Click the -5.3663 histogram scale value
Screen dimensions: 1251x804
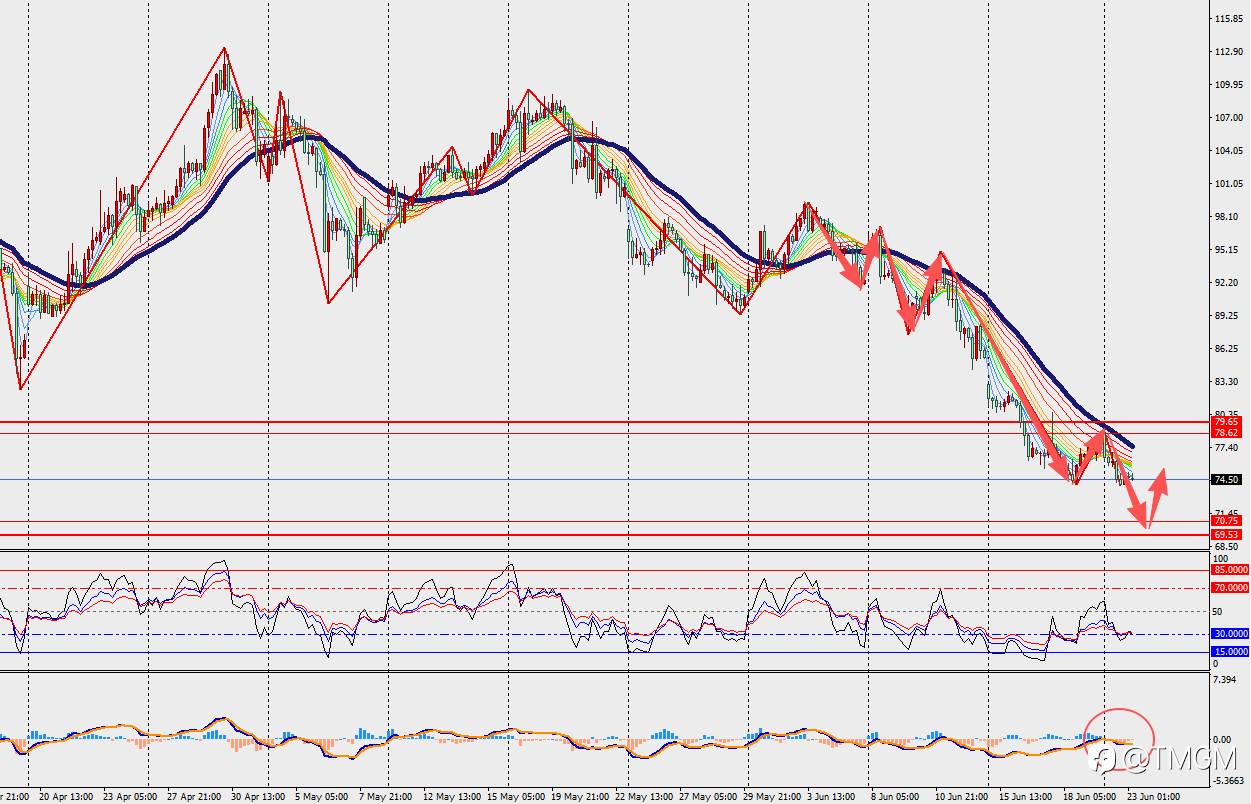(1229, 781)
